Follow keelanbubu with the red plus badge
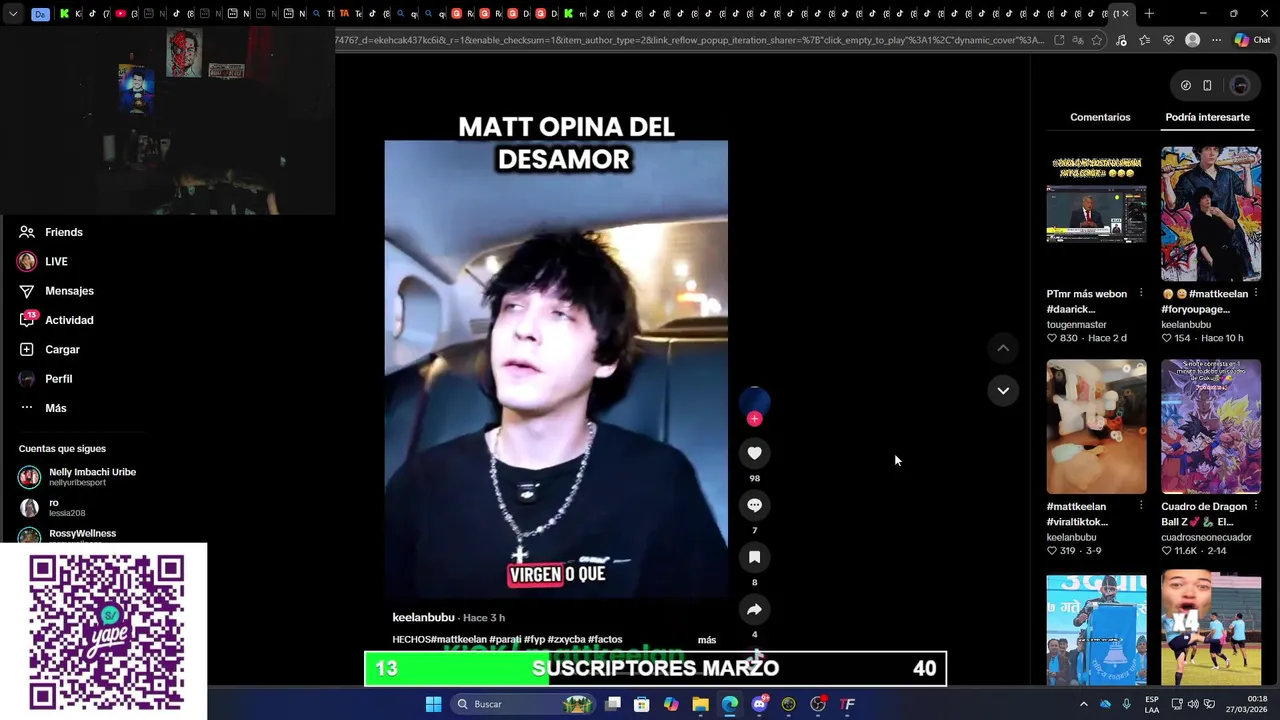This screenshot has height=720, width=1280. pyautogui.click(x=754, y=419)
